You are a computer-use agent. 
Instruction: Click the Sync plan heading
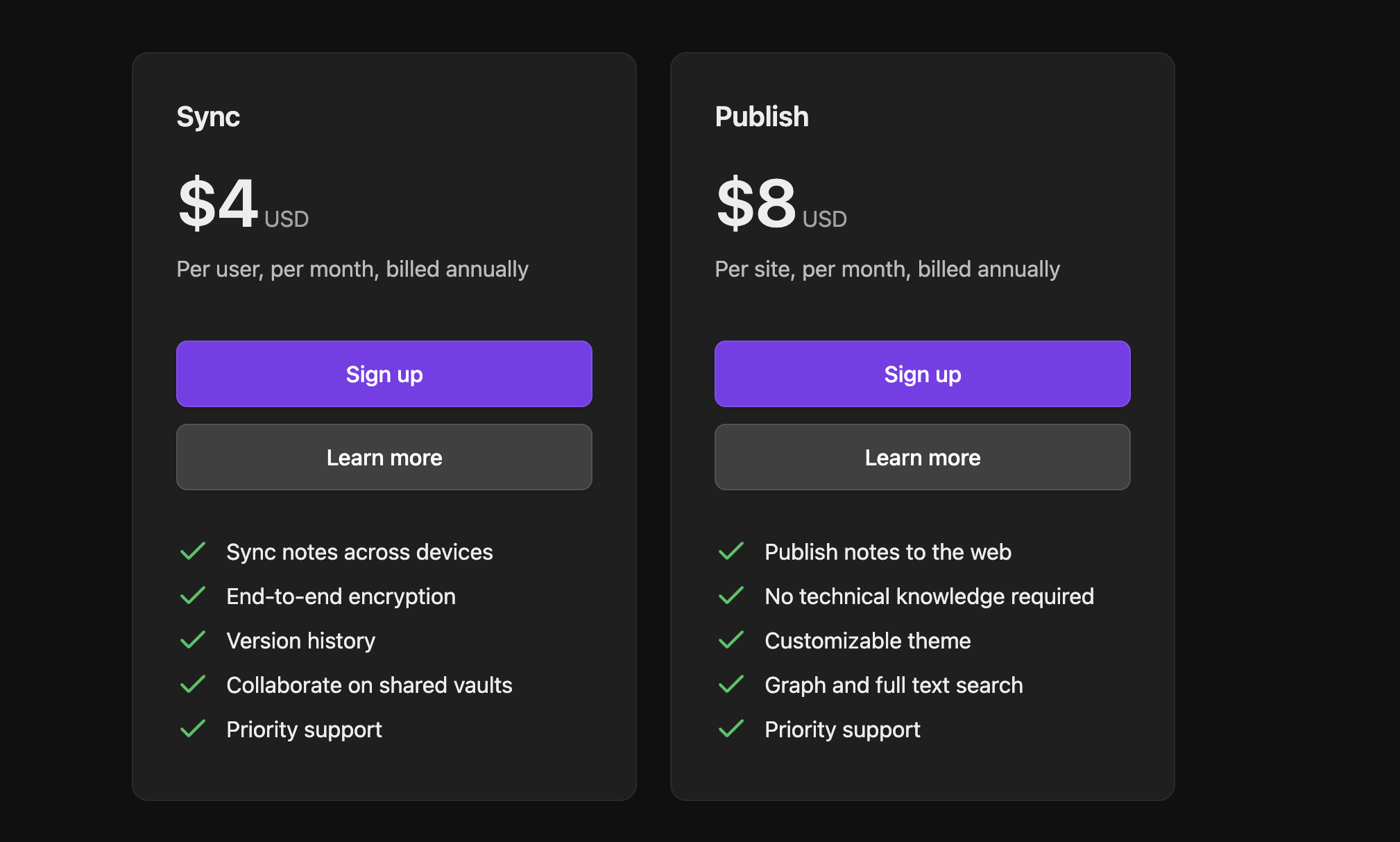tap(208, 117)
